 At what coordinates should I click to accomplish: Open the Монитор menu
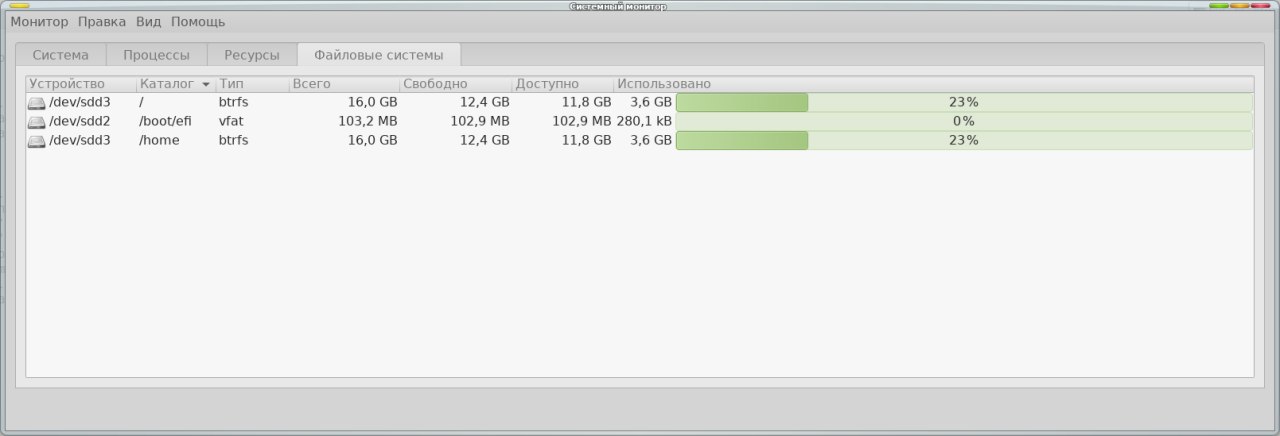pyautogui.click(x=39, y=21)
